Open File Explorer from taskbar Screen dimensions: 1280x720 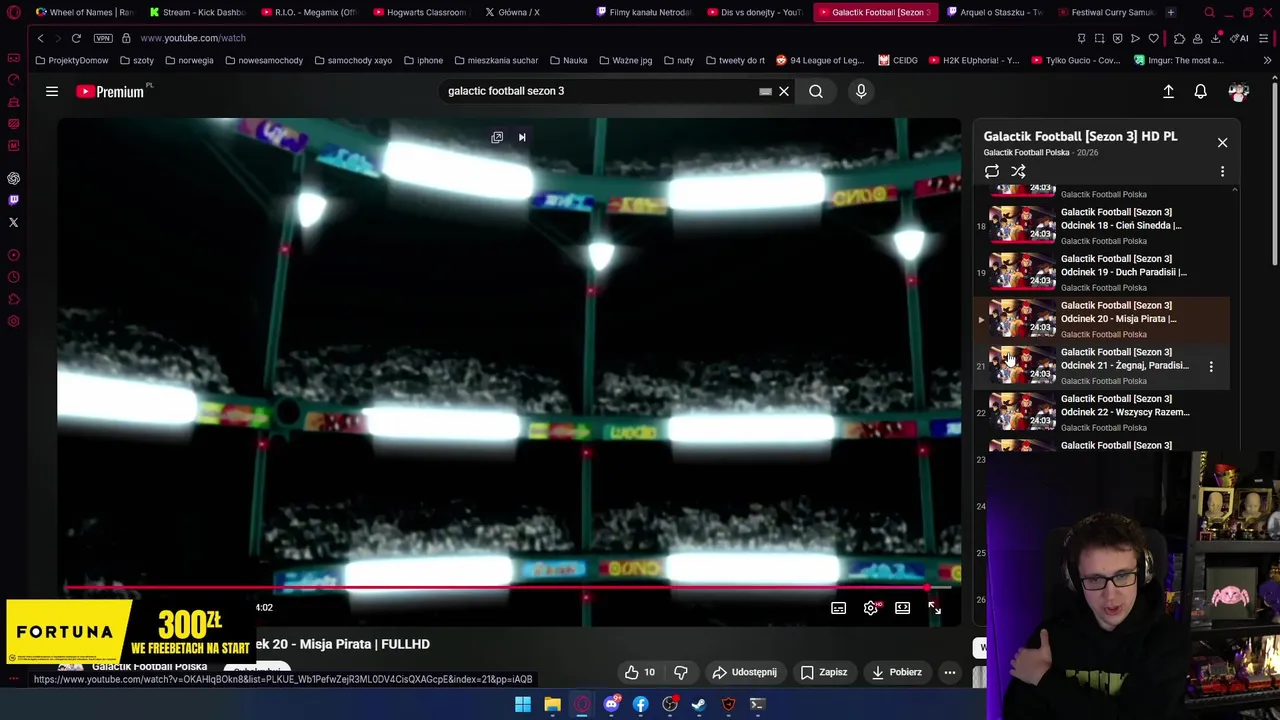[x=552, y=705]
